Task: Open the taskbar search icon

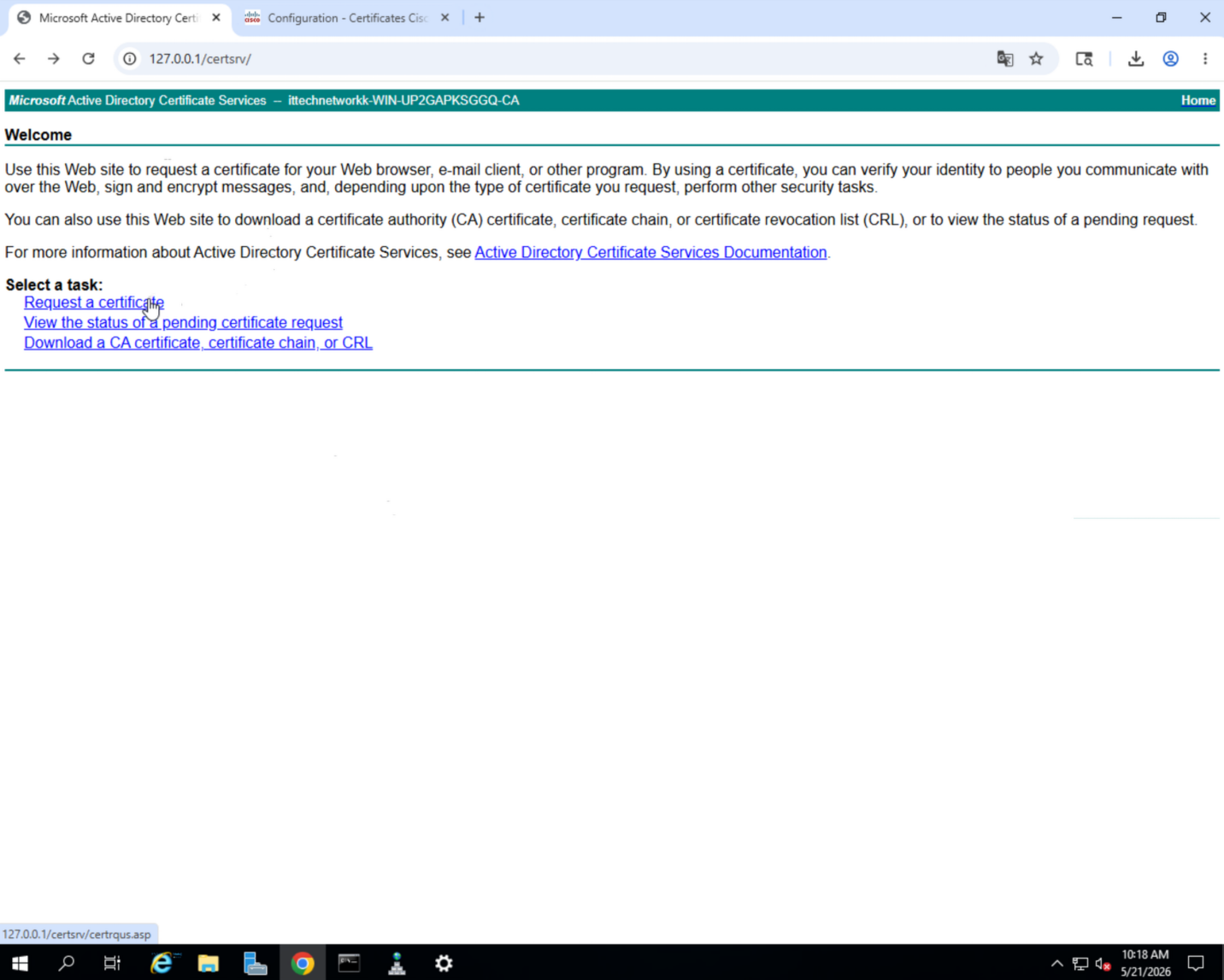Action: (66, 964)
